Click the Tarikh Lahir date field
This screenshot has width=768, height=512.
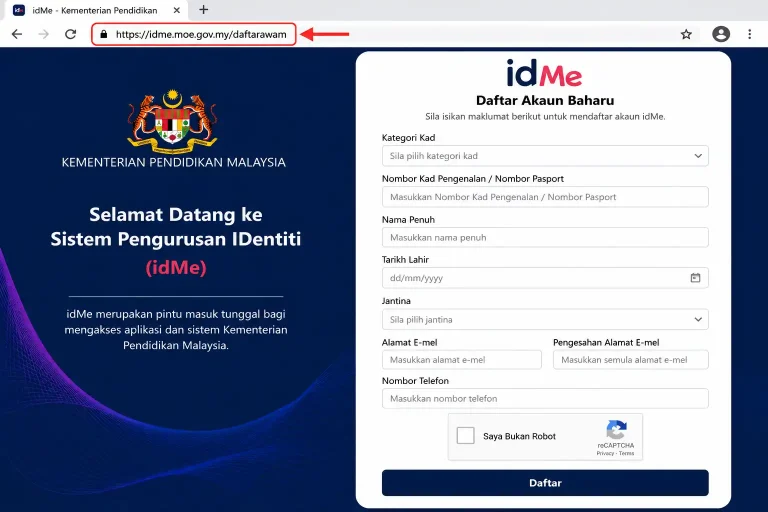[545, 278]
